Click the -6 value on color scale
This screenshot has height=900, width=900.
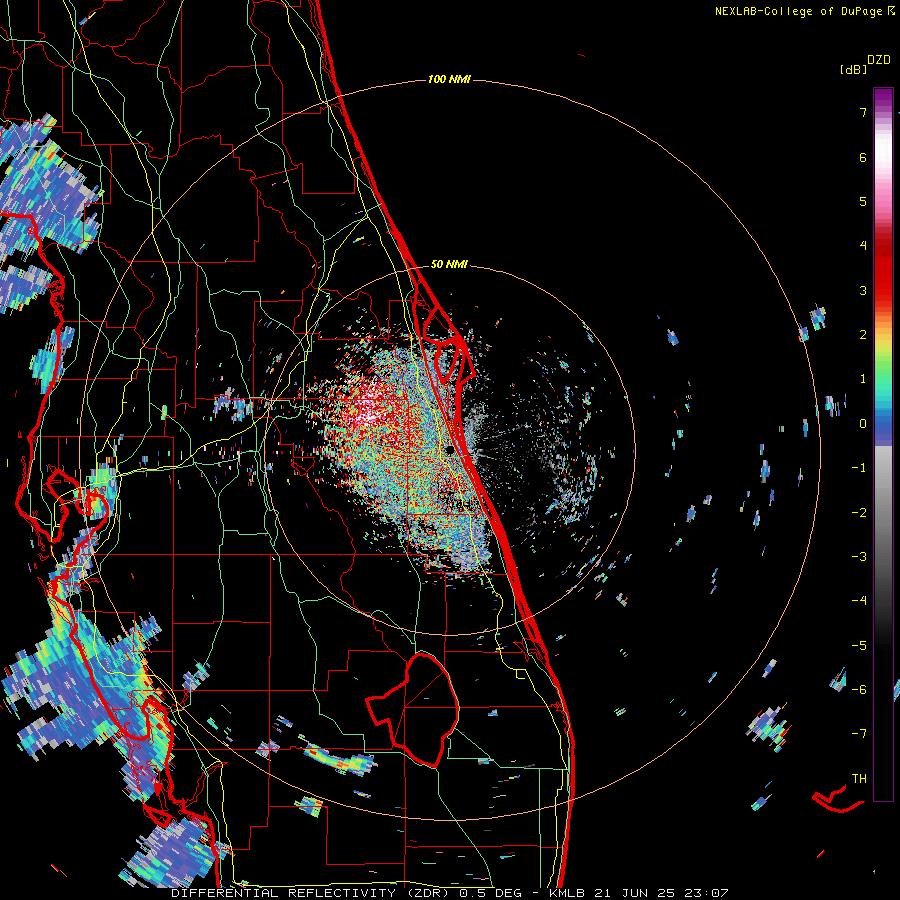tap(859, 690)
